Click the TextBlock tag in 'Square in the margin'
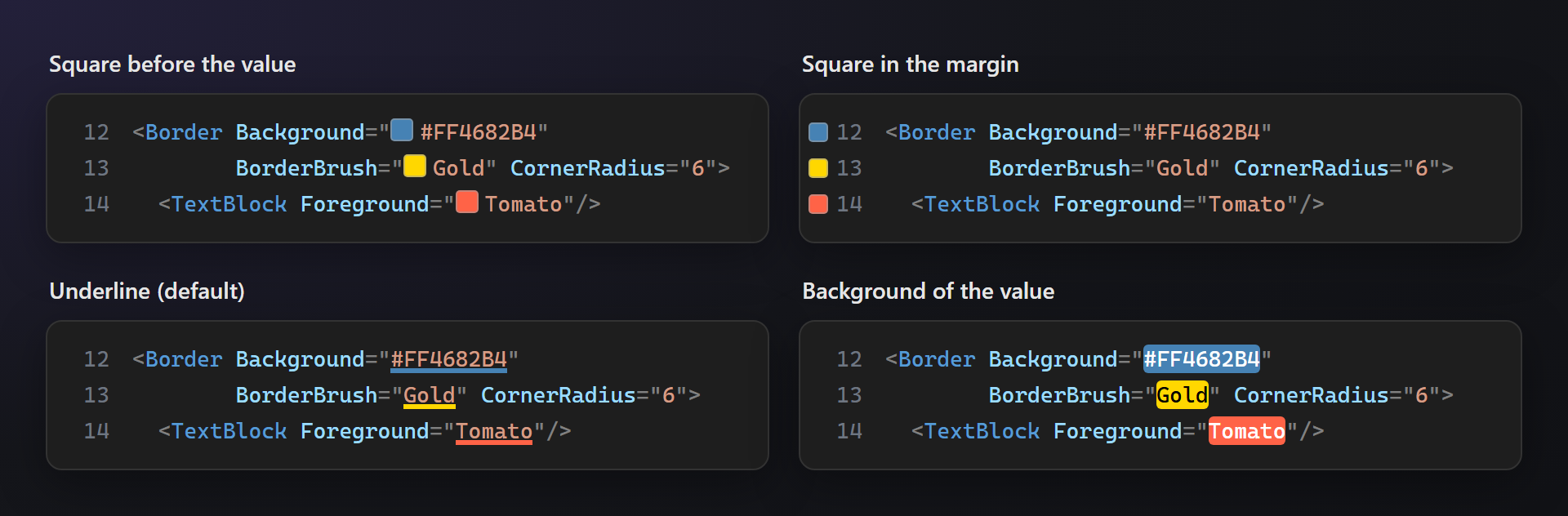This screenshot has height=516, width=1568. pos(982,204)
